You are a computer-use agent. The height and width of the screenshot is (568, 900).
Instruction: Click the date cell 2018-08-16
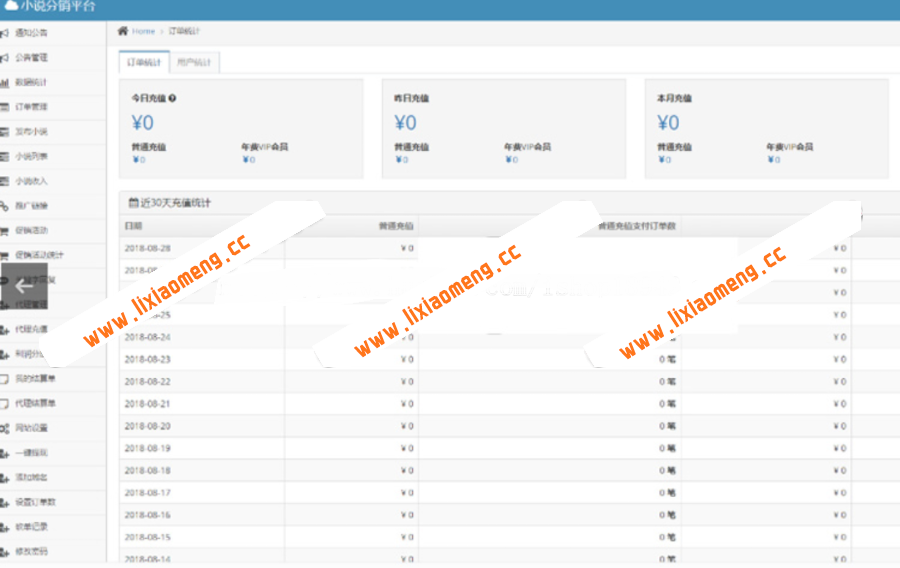click(148, 515)
